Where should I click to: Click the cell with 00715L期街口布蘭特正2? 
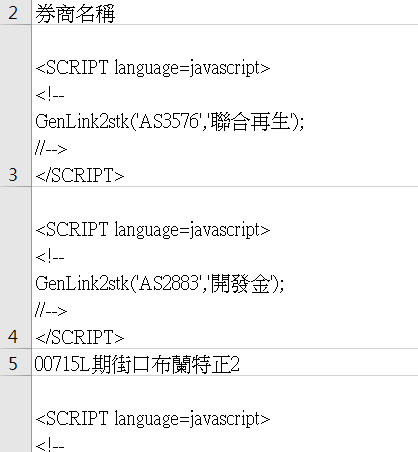225,362
